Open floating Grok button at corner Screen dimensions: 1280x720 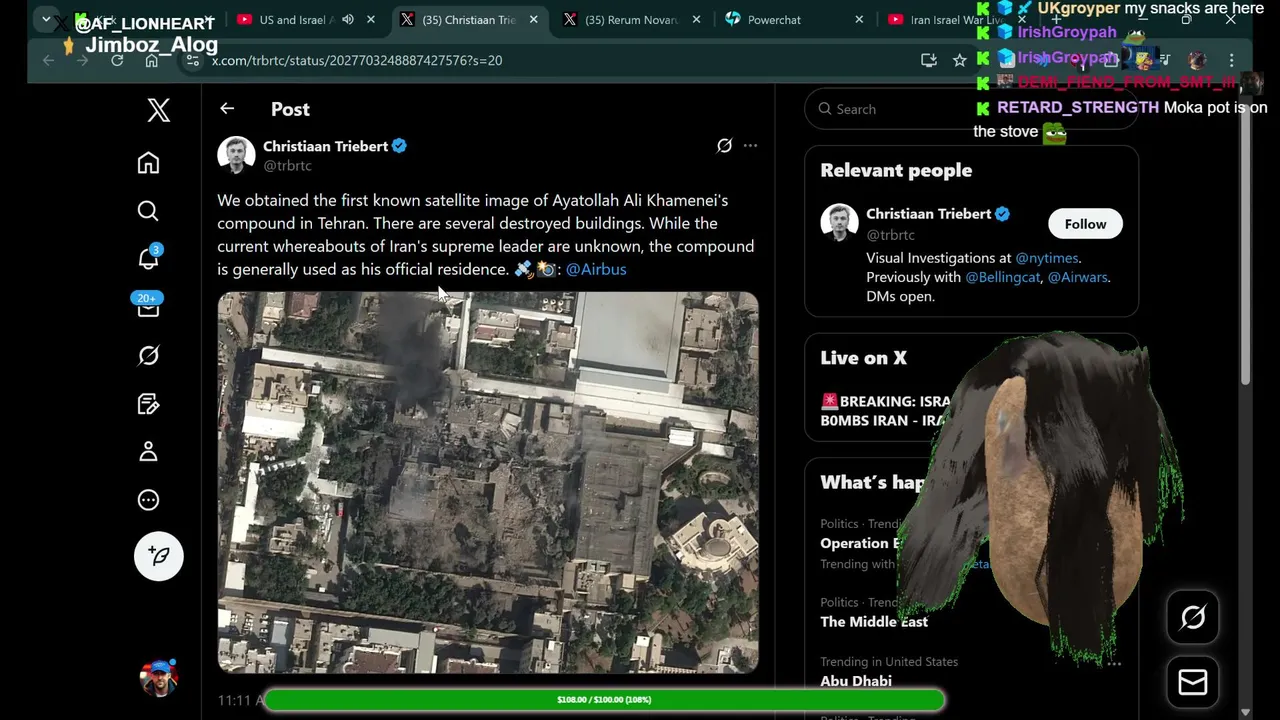[1193, 618]
